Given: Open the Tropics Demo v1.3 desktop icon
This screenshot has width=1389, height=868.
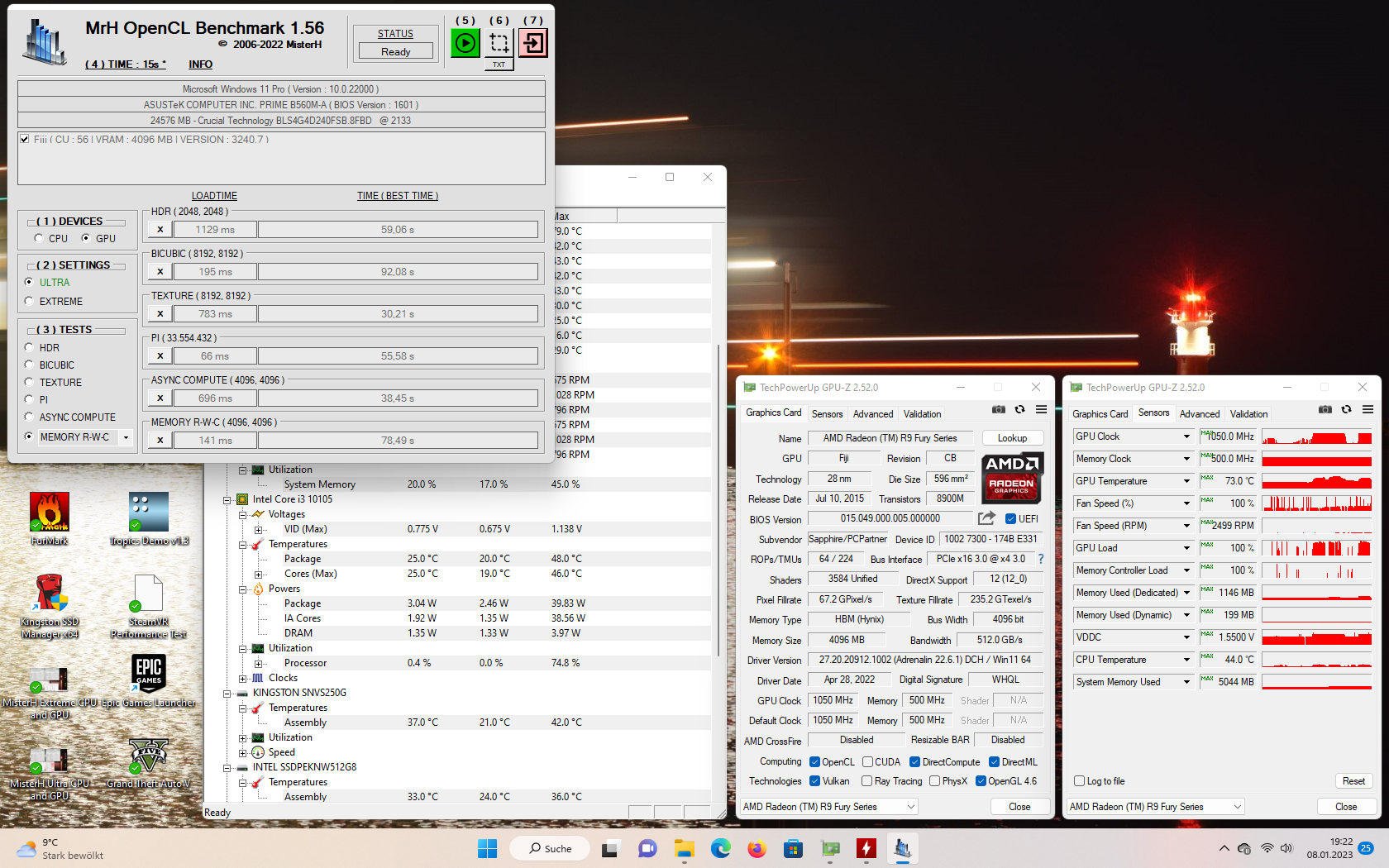Looking at the screenshot, I should (149, 519).
